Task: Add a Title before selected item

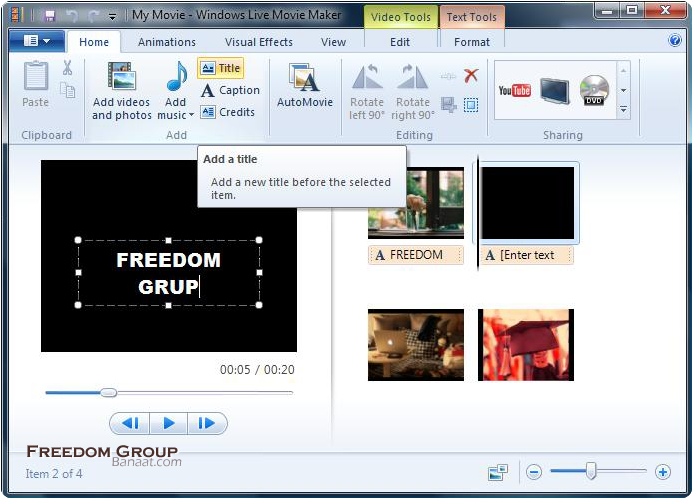Action: tap(221, 68)
